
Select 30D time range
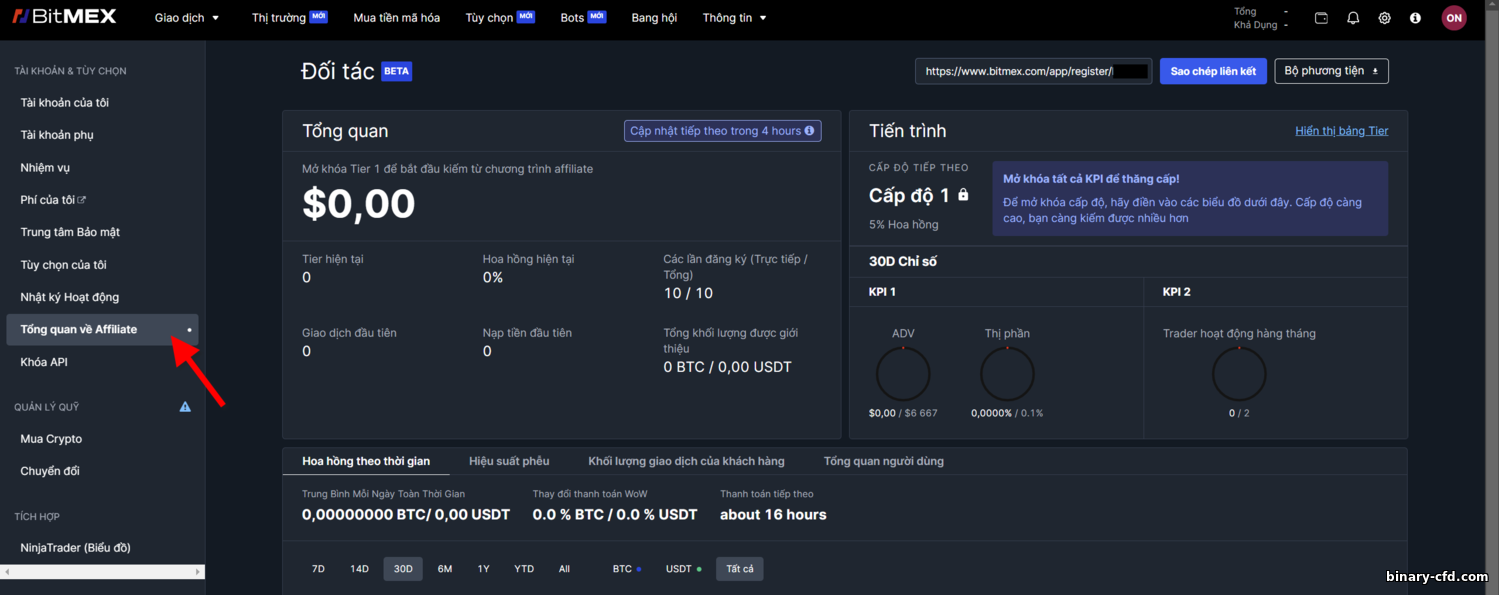(403, 569)
